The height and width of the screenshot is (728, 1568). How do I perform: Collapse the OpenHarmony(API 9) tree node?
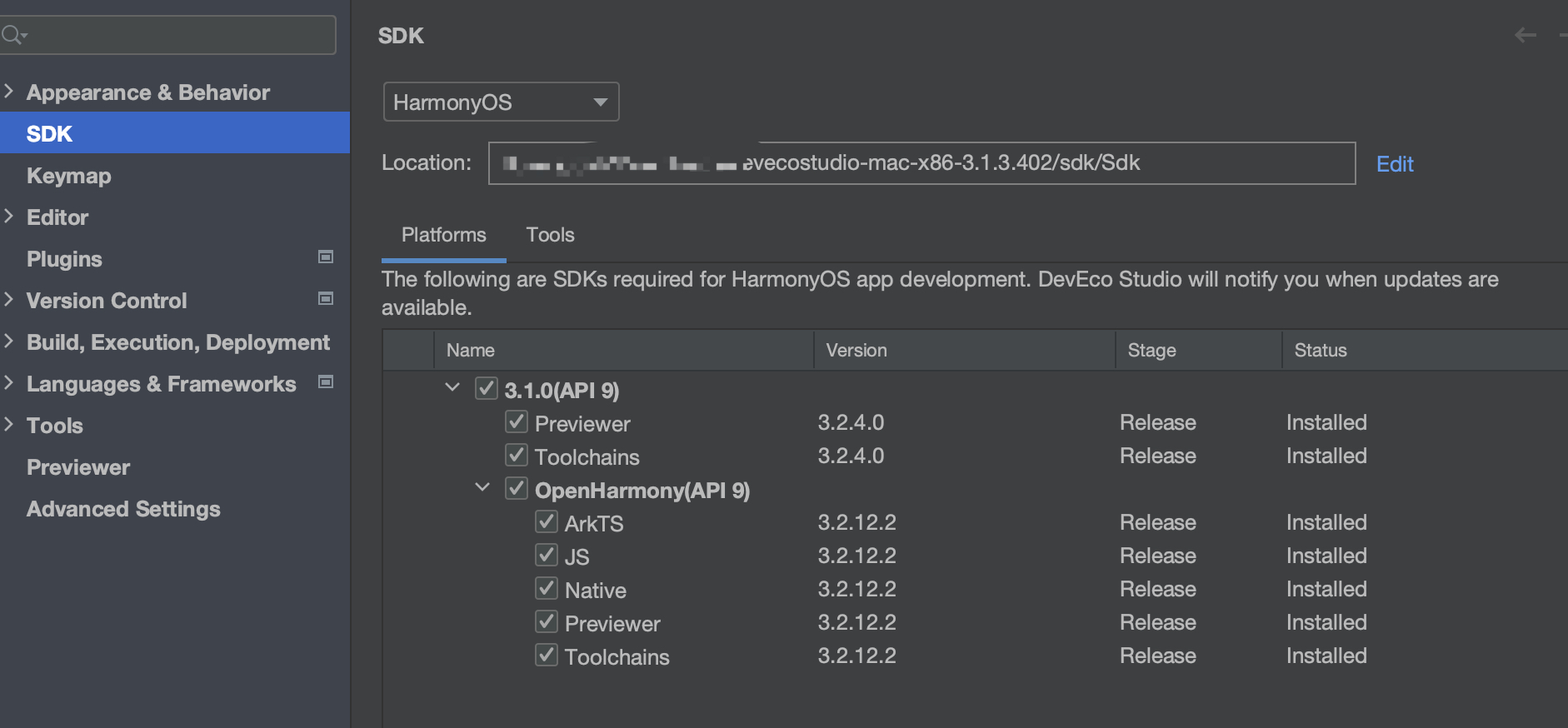(x=482, y=487)
